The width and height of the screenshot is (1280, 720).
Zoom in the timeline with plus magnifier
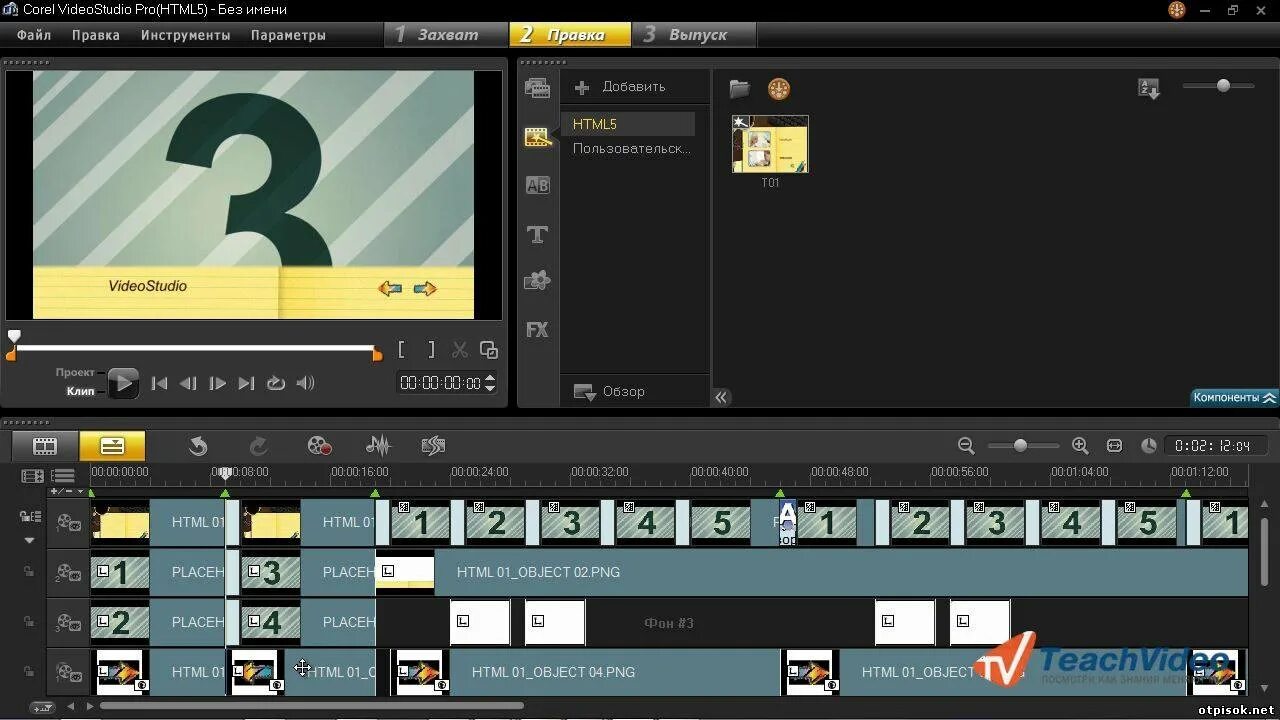point(1080,446)
